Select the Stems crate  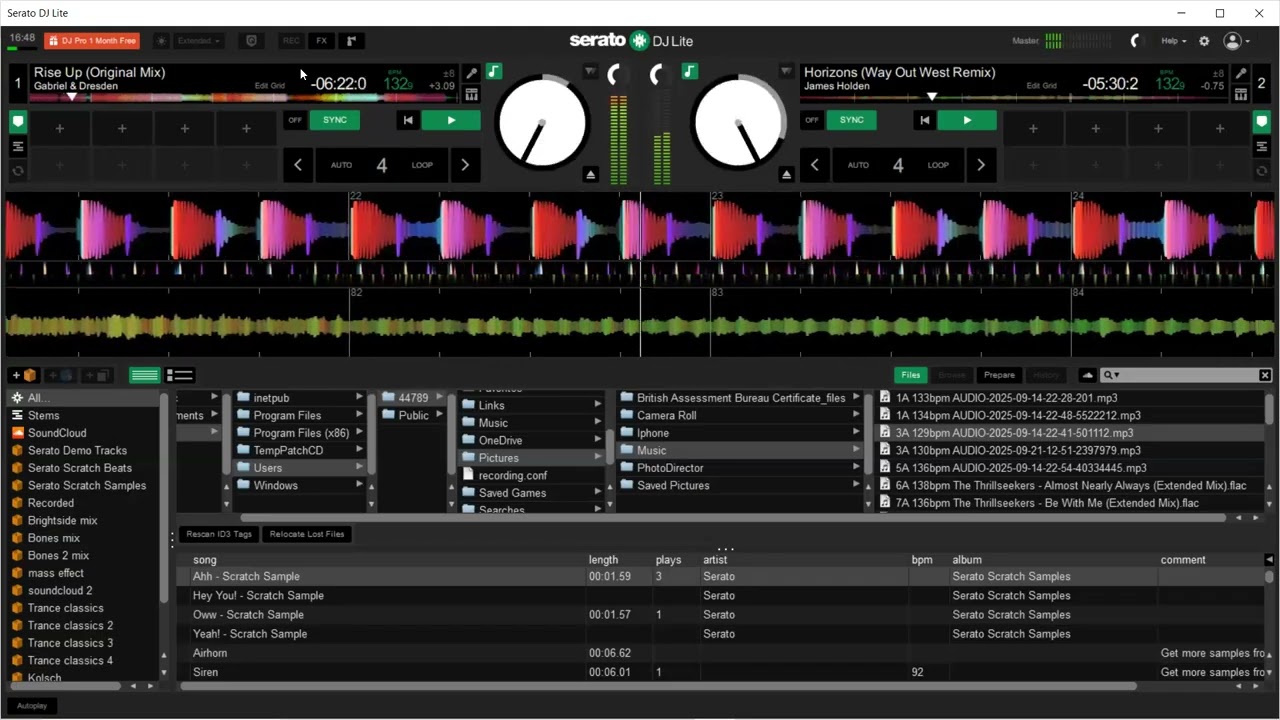pyautogui.click(x=44, y=415)
